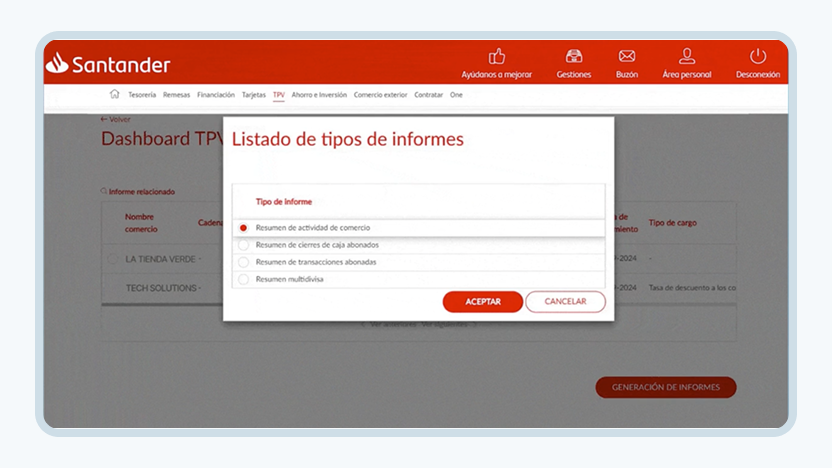Click Tipo de informe header
The width and height of the screenshot is (832, 468).
tap(284, 202)
